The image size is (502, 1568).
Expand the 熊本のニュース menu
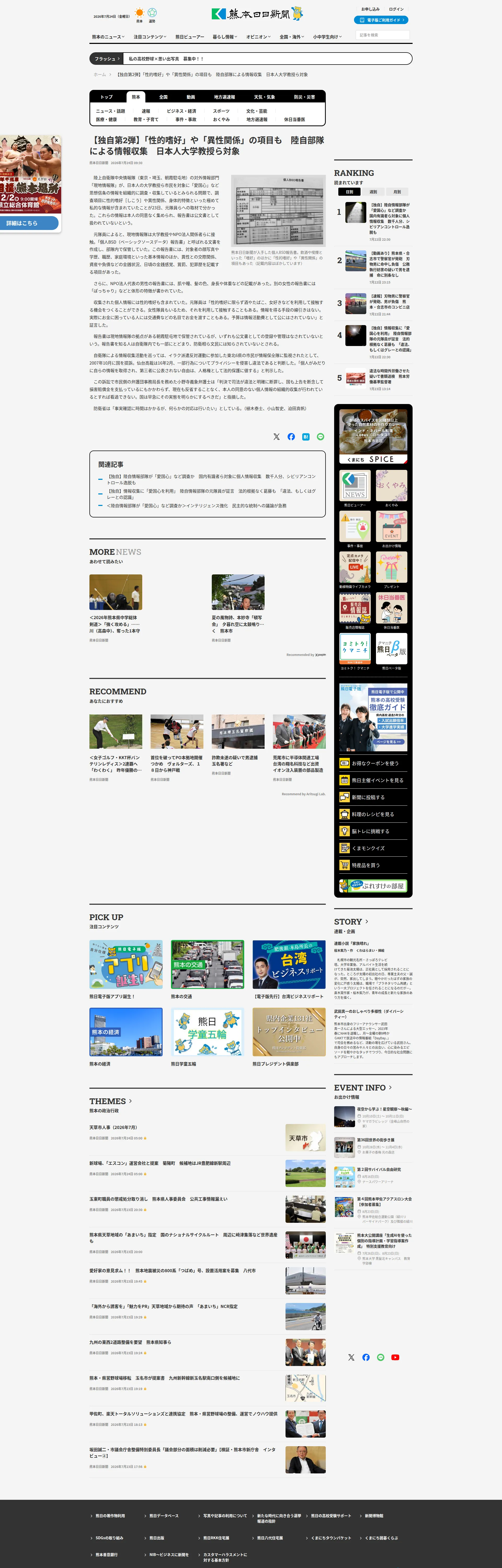[109, 37]
